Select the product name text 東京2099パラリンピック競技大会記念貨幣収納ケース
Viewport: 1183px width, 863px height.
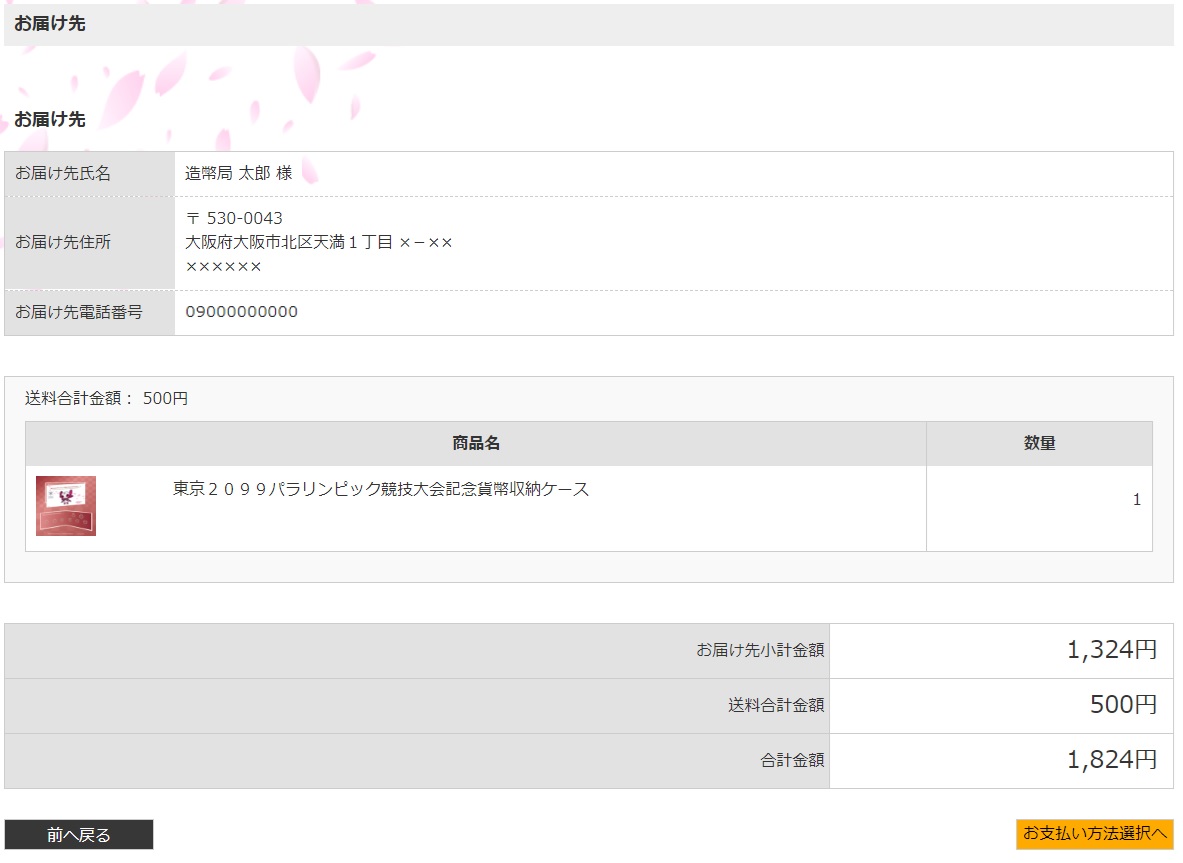coord(381,489)
